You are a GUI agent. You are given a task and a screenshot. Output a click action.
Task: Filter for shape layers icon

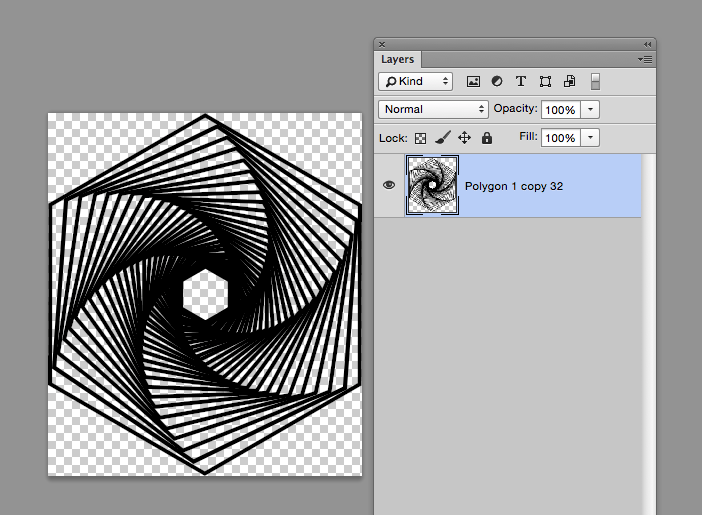click(x=545, y=82)
